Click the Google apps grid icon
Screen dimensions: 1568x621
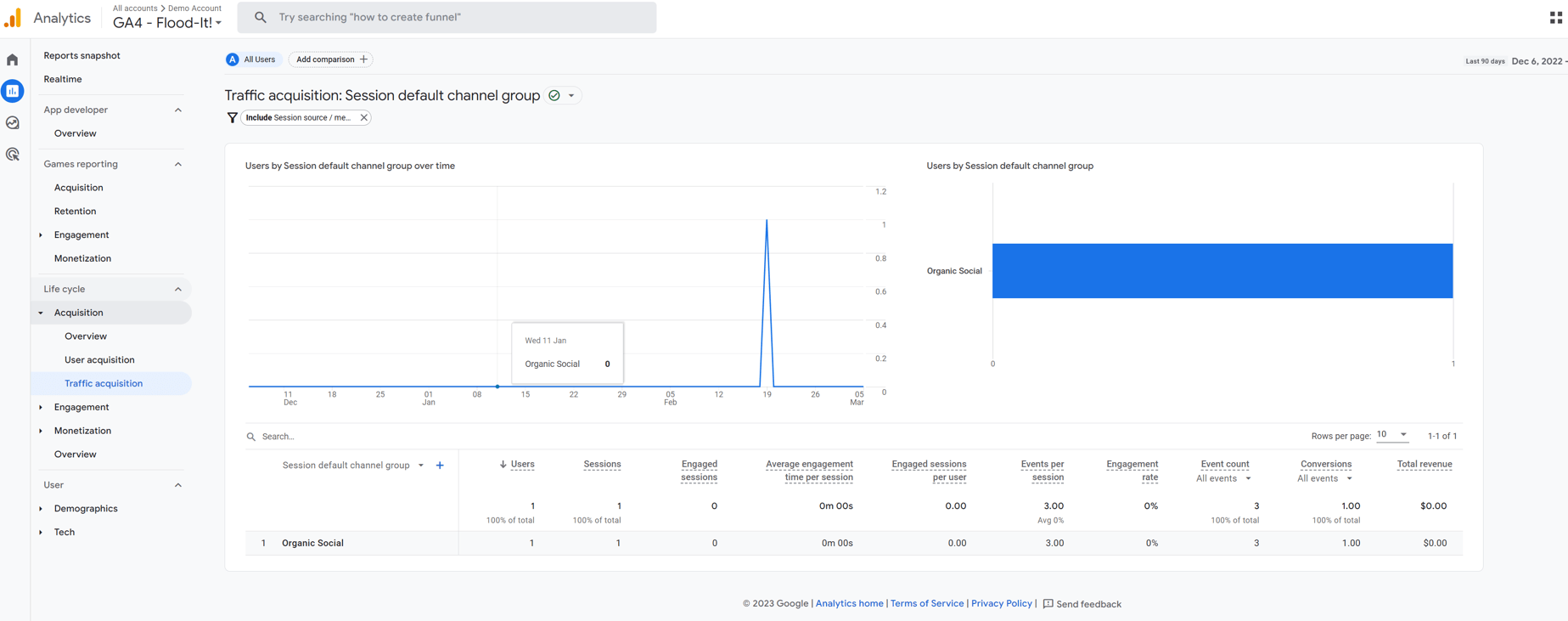(1555, 18)
